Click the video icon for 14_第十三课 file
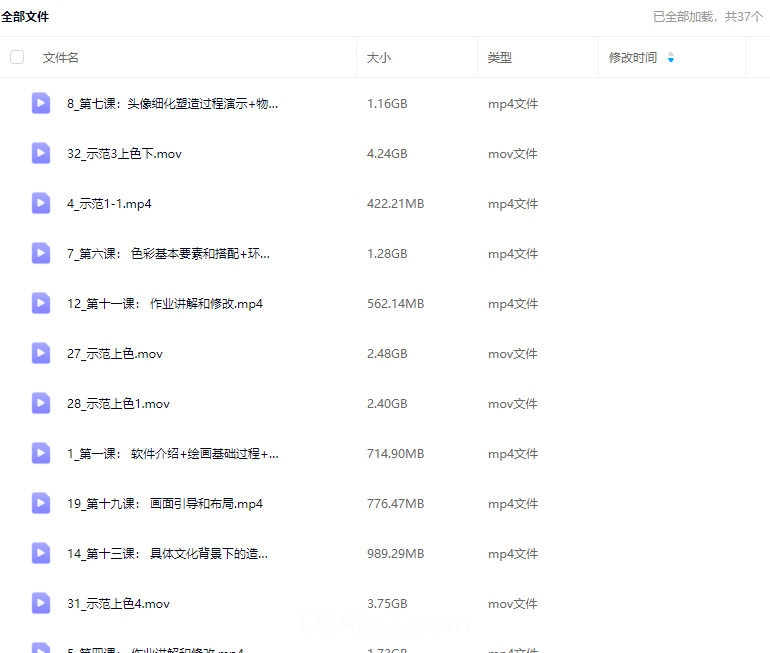770x653 pixels. 41,553
